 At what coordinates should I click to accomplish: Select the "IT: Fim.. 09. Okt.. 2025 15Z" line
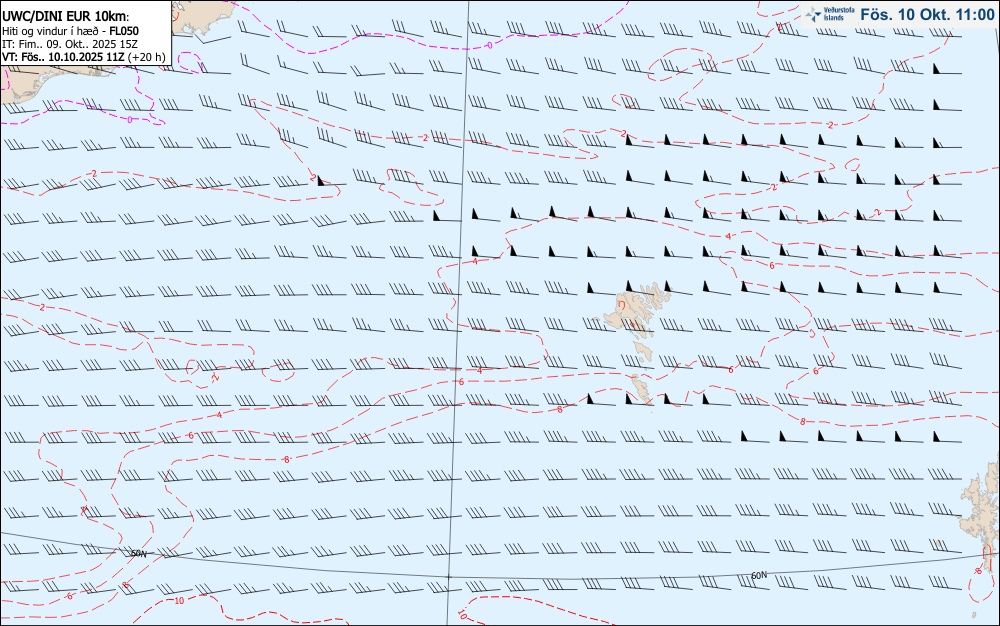pos(70,44)
